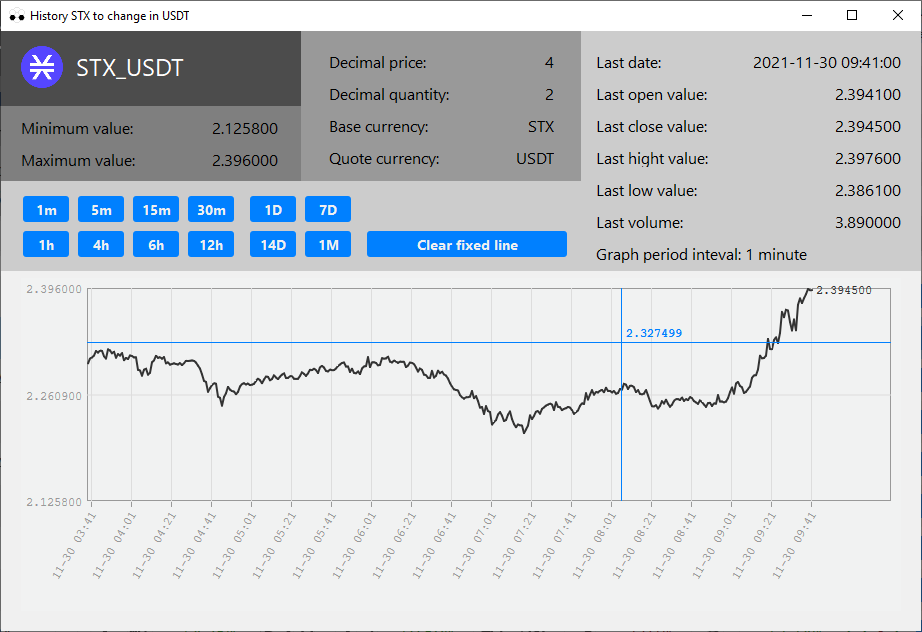Click Last volume 3.890000

point(867,223)
